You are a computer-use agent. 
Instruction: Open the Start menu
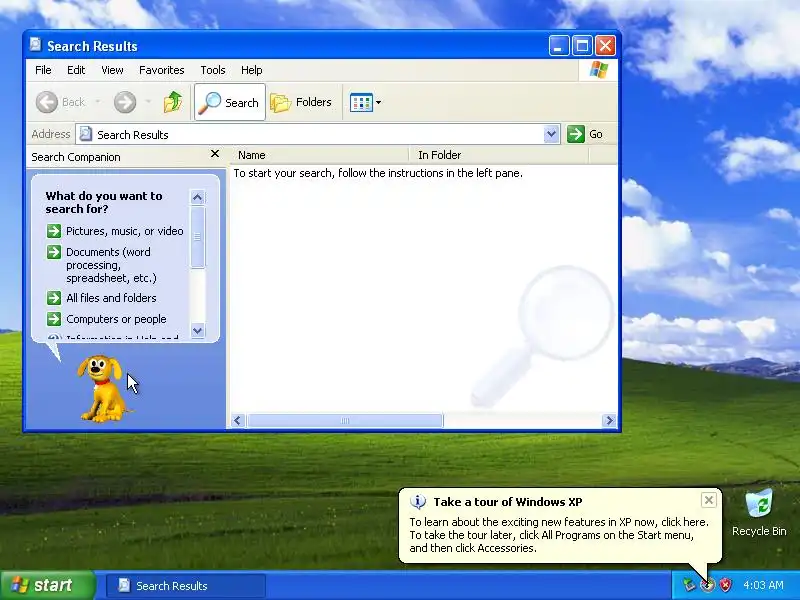pyautogui.click(x=48, y=585)
